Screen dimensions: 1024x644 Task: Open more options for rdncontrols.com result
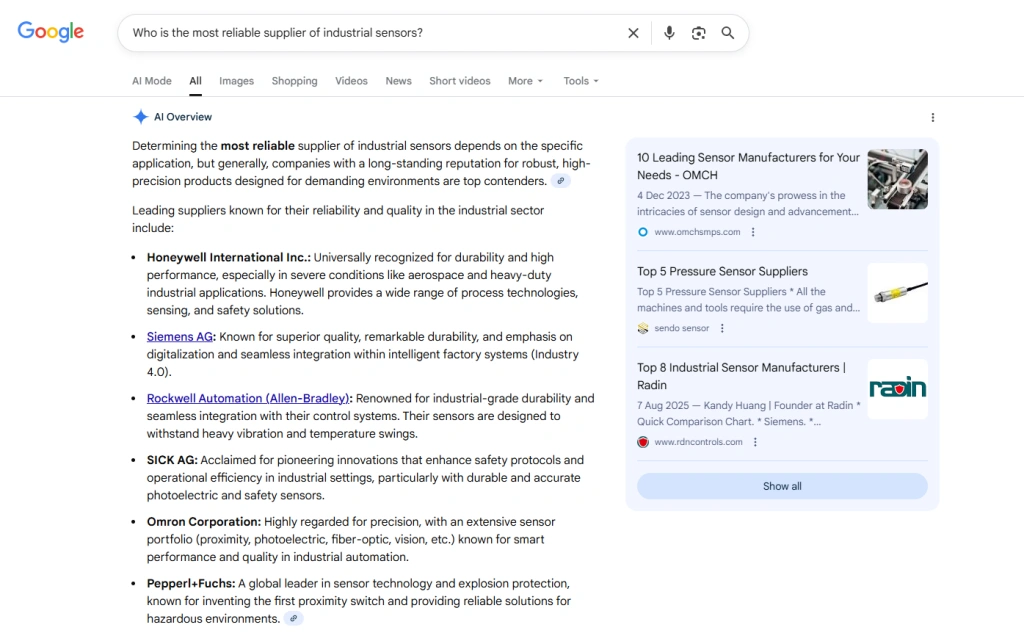click(755, 442)
